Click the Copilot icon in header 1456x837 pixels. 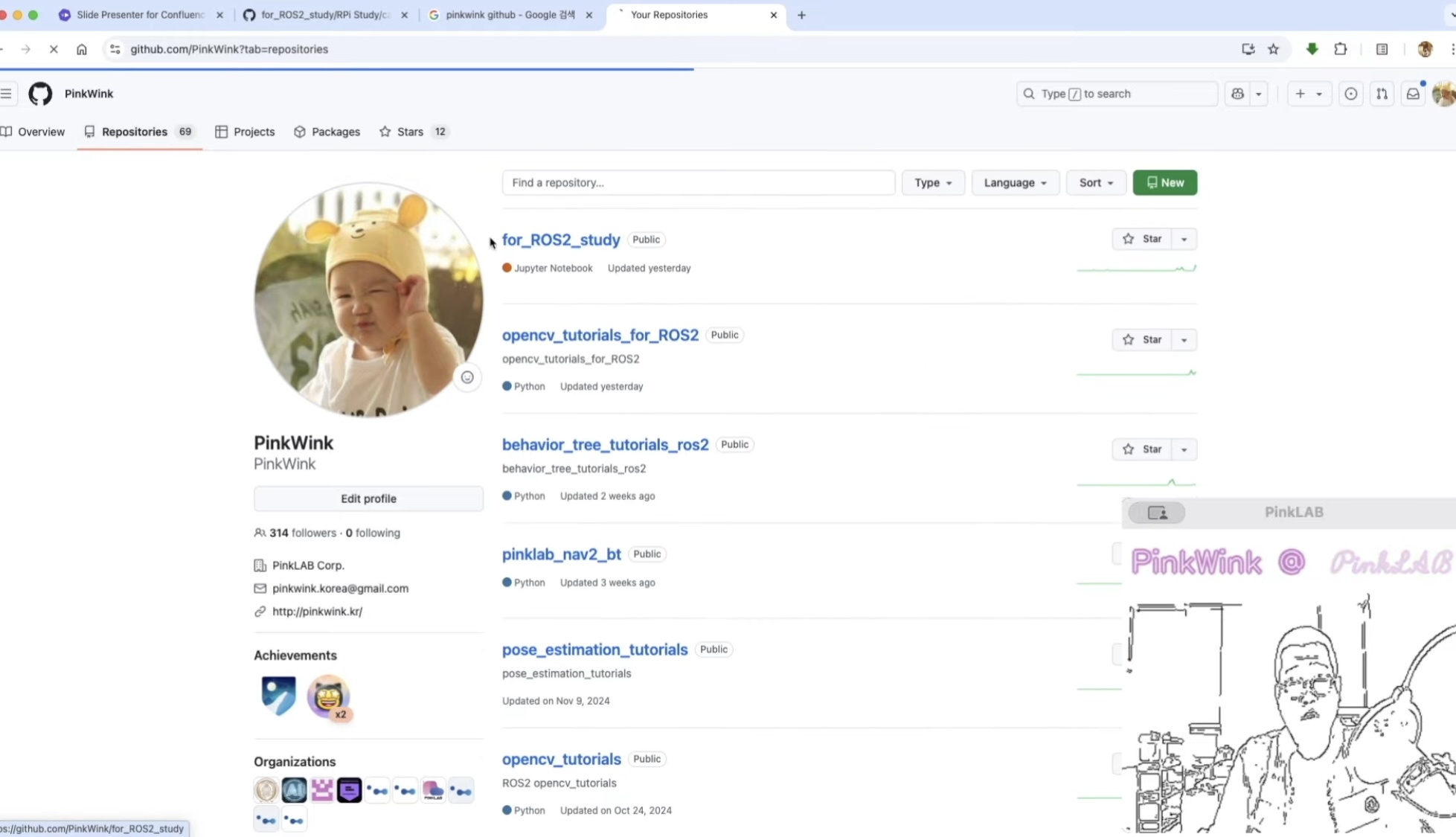[x=1237, y=94]
